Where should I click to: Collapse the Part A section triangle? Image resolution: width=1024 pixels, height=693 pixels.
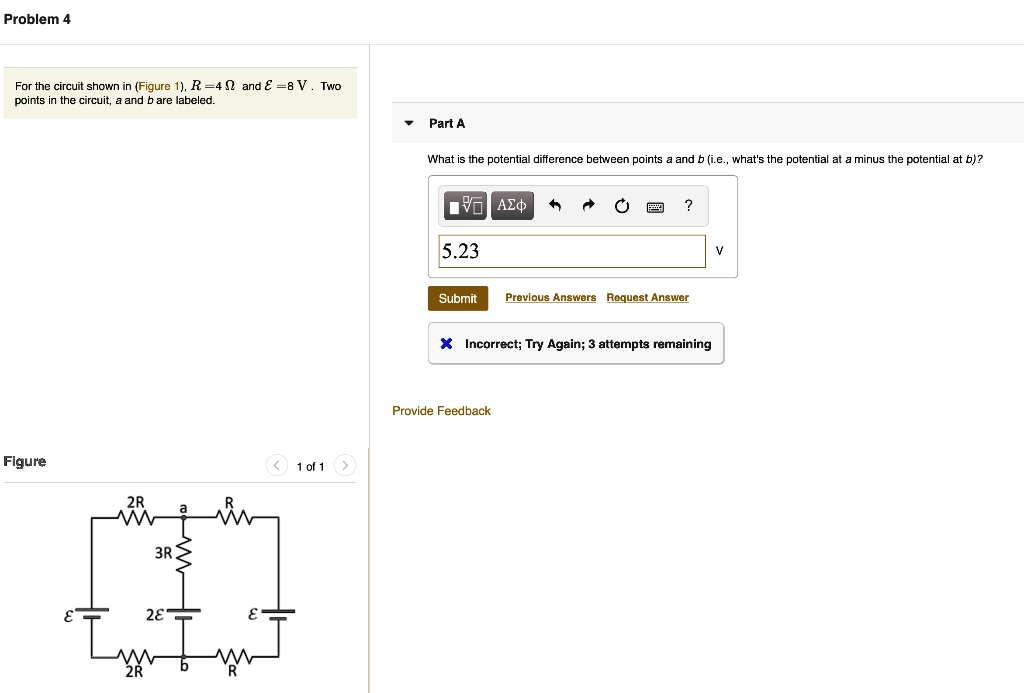(x=408, y=122)
